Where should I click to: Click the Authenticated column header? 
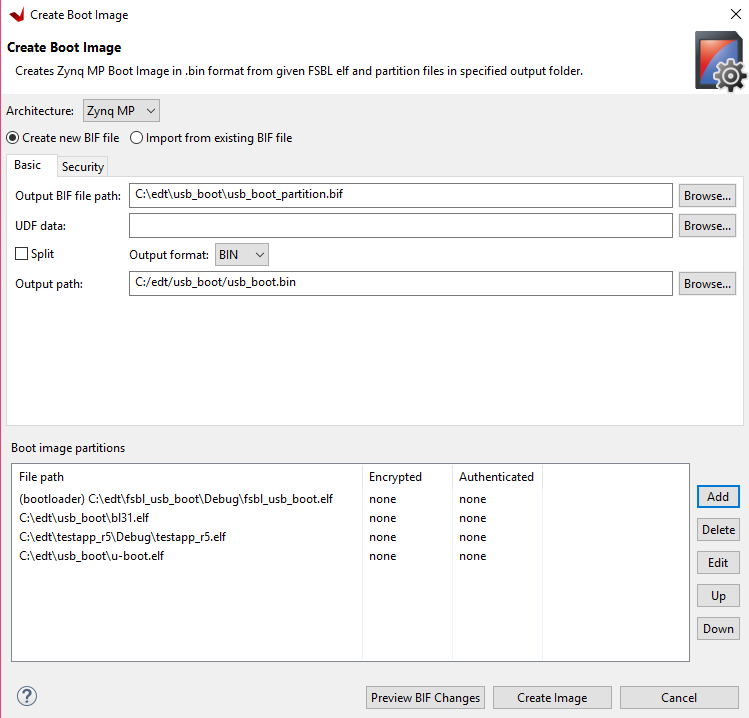(x=497, y=477)
